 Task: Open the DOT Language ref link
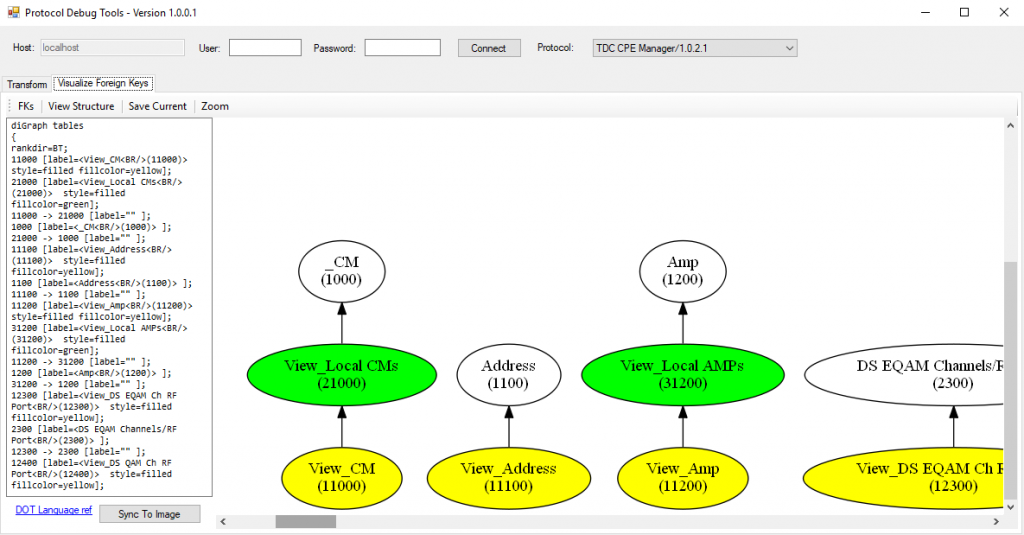coord(54,510)
